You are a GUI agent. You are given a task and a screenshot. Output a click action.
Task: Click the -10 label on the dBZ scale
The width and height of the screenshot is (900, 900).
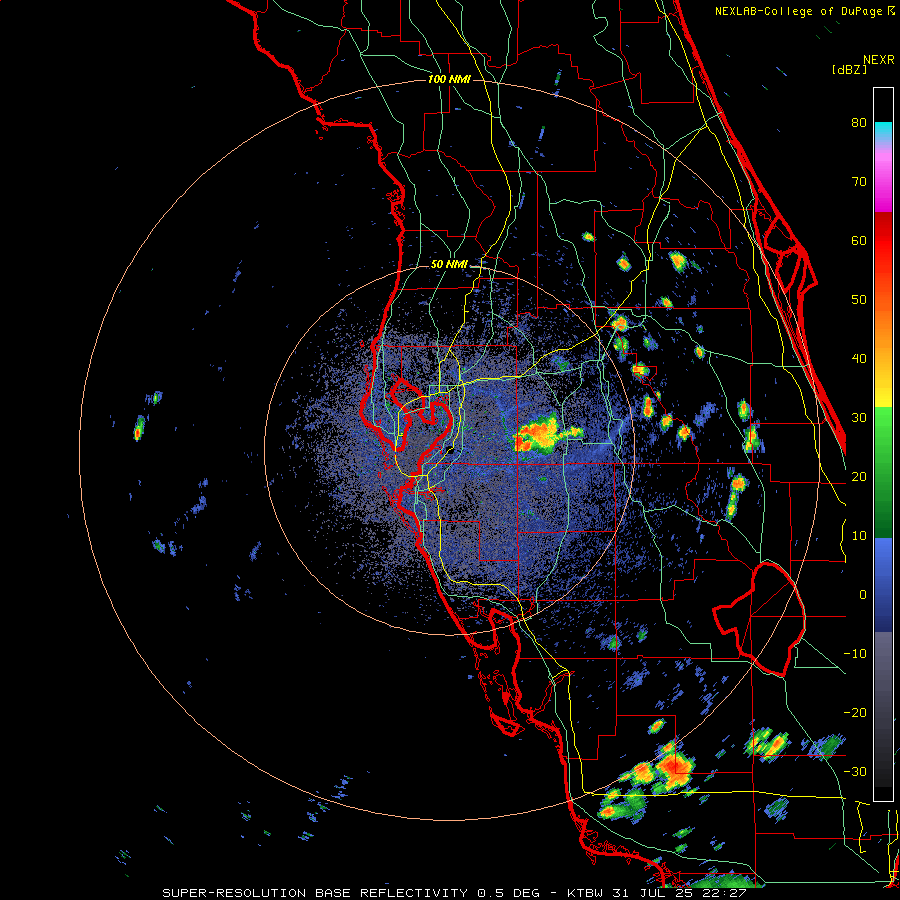click(855, 654)
